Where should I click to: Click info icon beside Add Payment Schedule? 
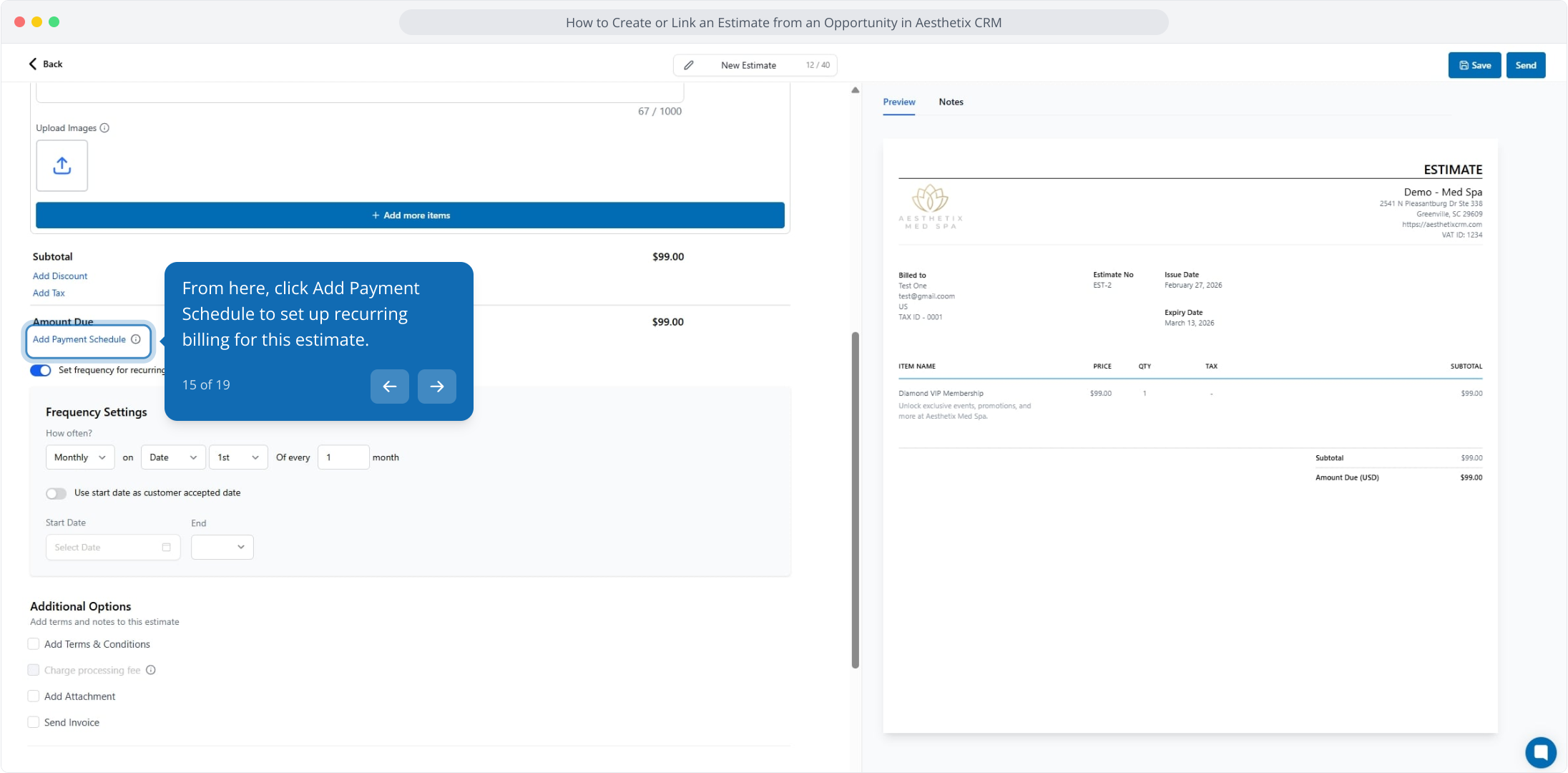coord(136,339)
